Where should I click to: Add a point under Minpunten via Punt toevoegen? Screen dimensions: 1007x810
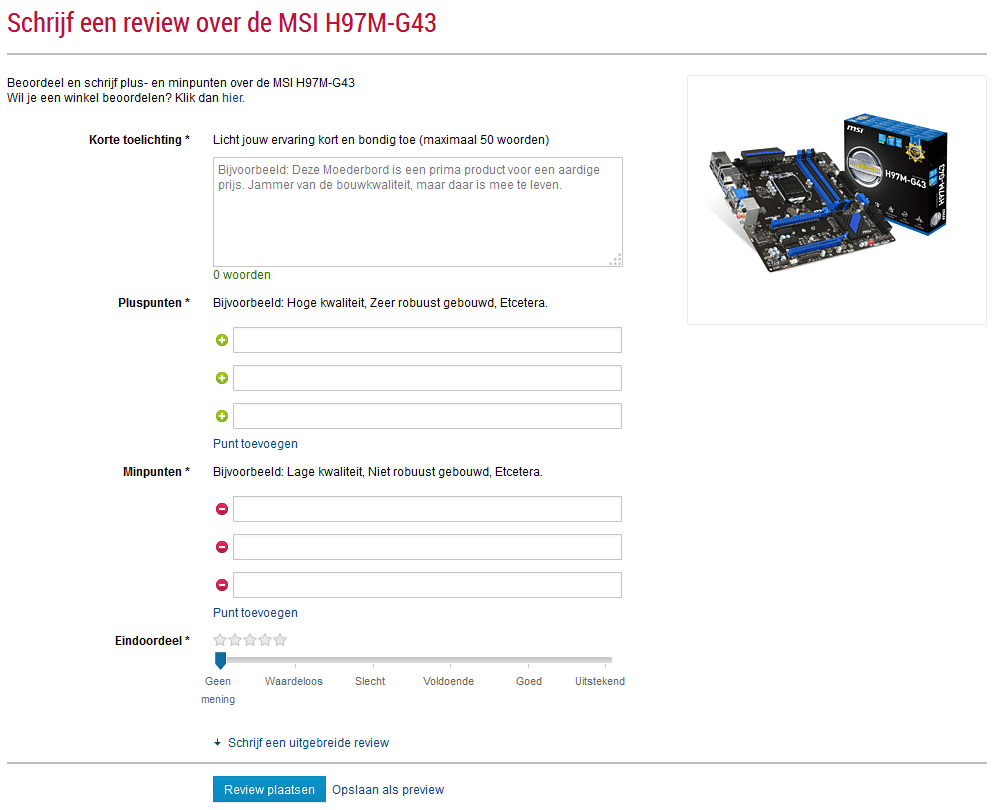256,613
